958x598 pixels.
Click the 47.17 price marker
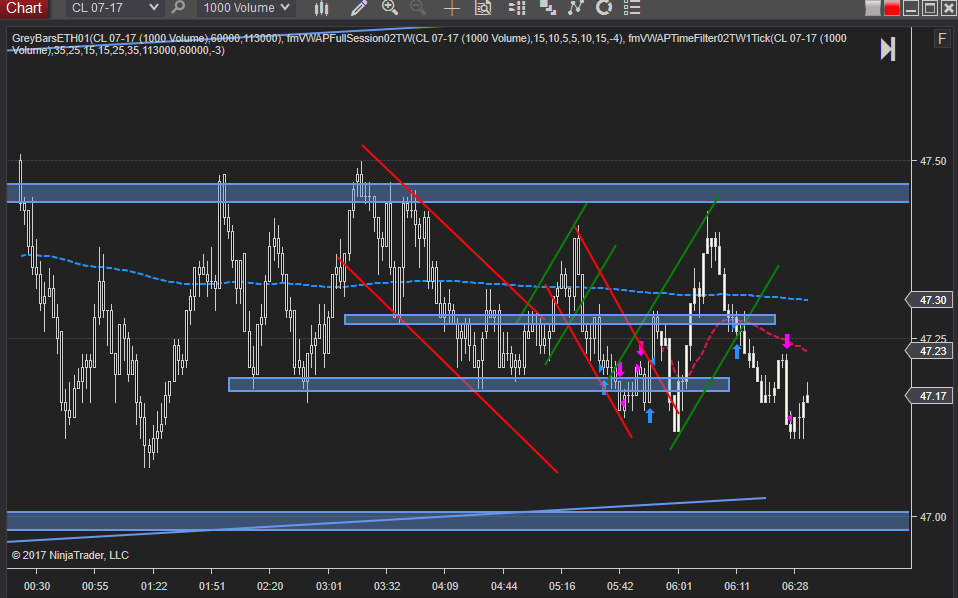coord(931,396)
